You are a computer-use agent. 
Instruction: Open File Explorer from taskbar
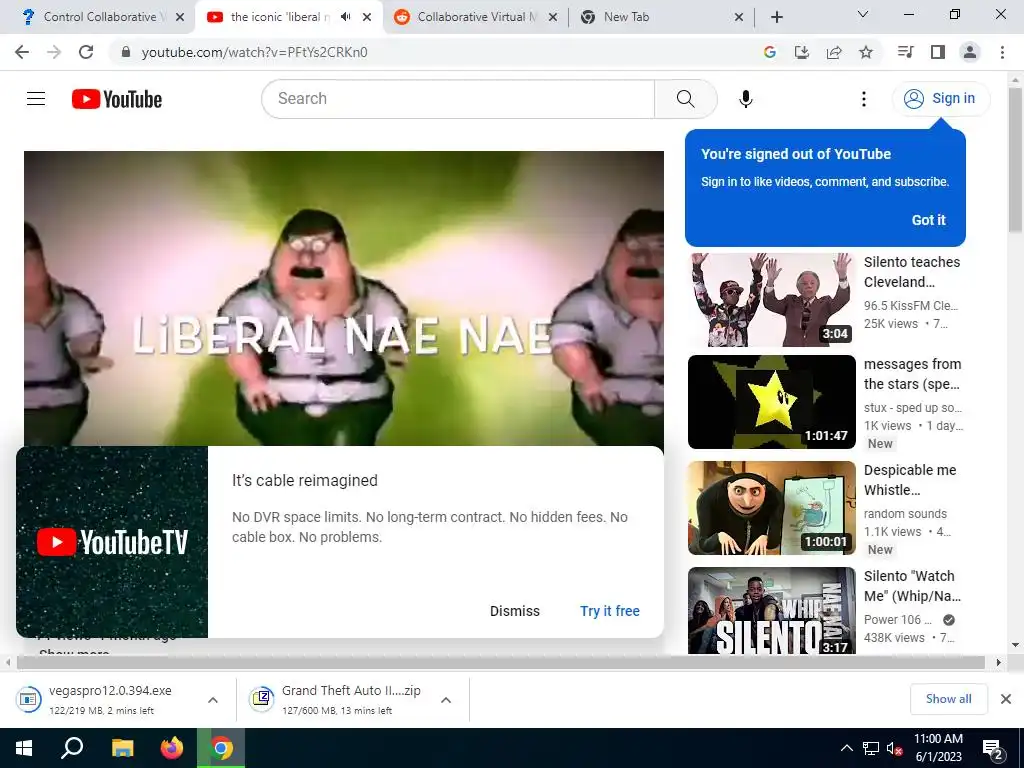click(122, 748)
